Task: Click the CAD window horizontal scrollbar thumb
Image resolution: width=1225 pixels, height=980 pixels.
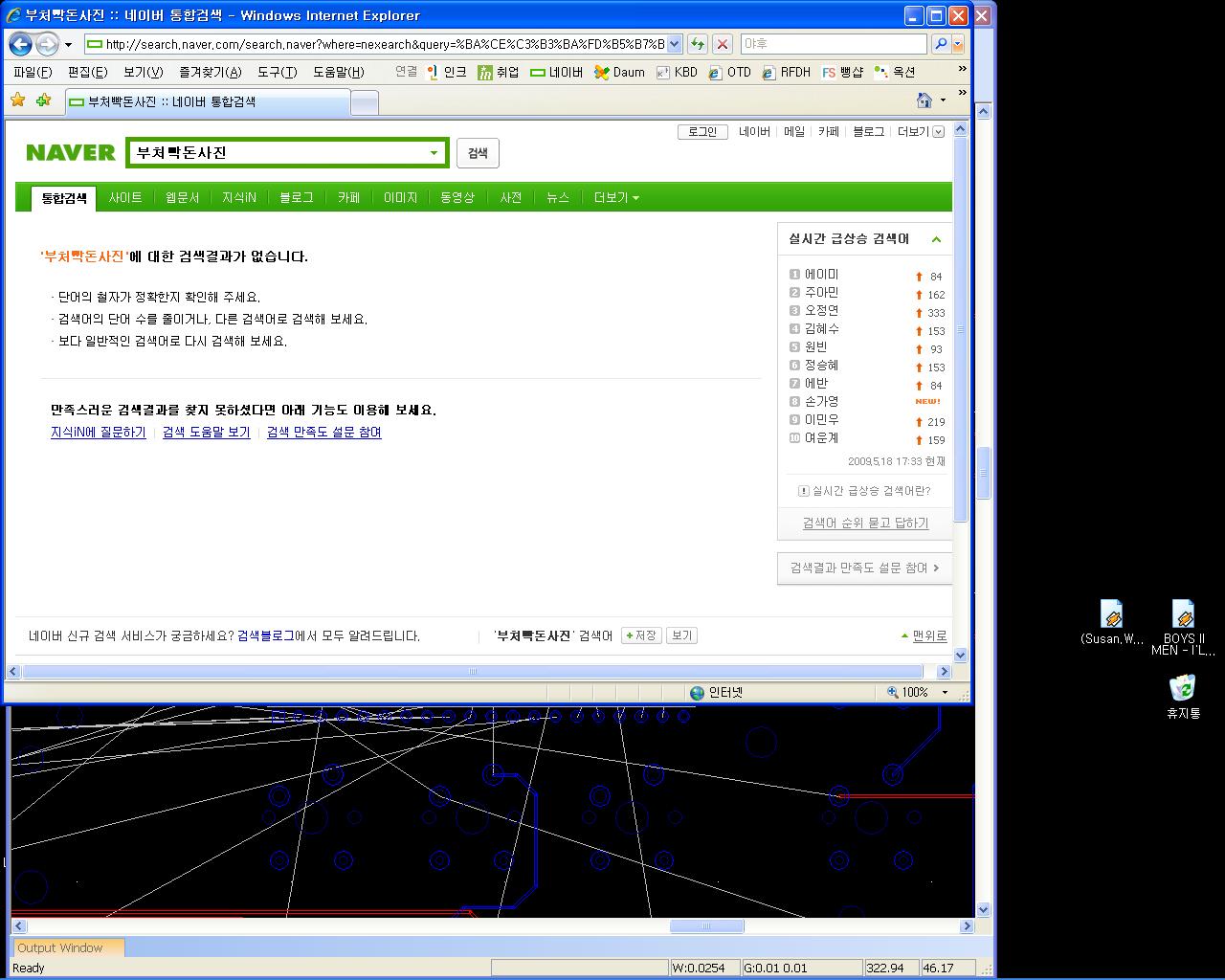Action: (706, 926)
